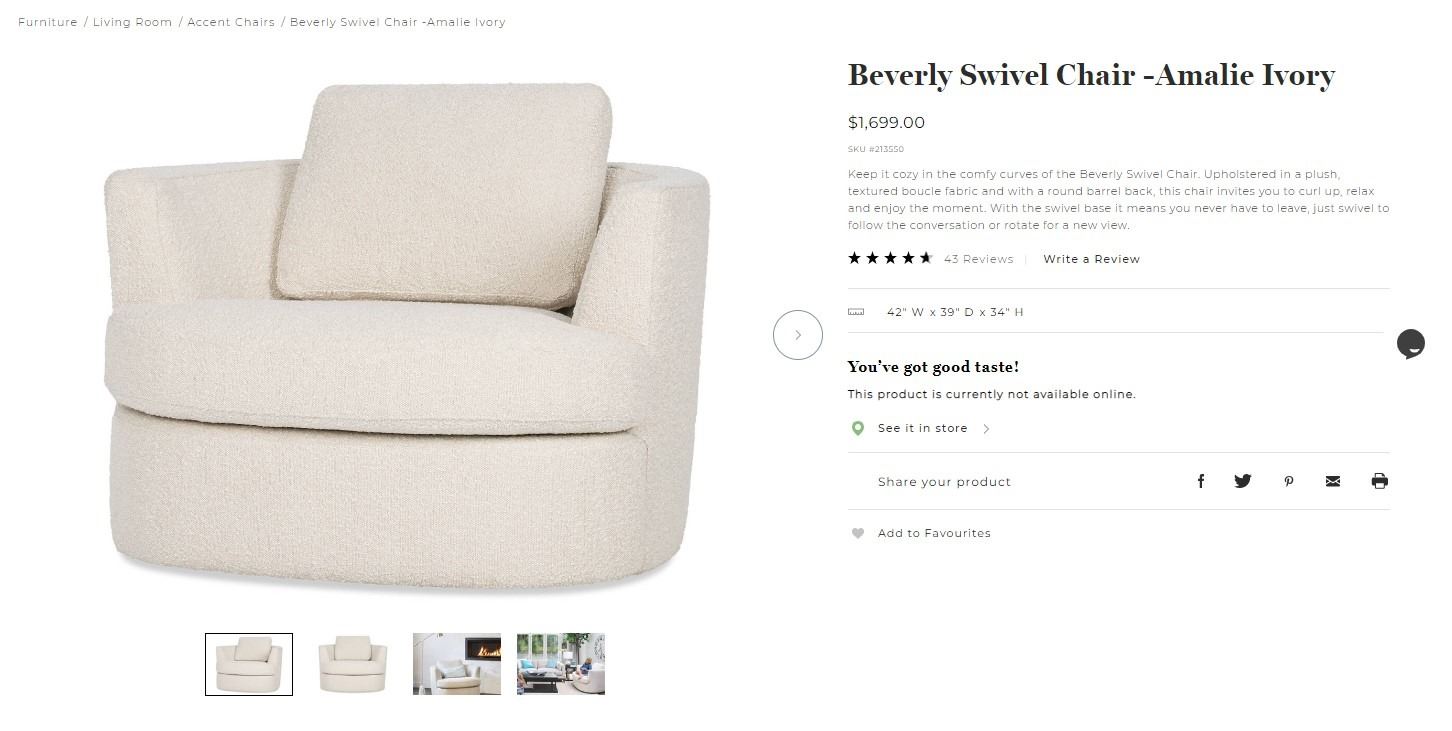The width and height of the screenshot is (1452, 731).
Task: Share product on Twitter
Action: pyautogui.click(x=1243, y=481)
